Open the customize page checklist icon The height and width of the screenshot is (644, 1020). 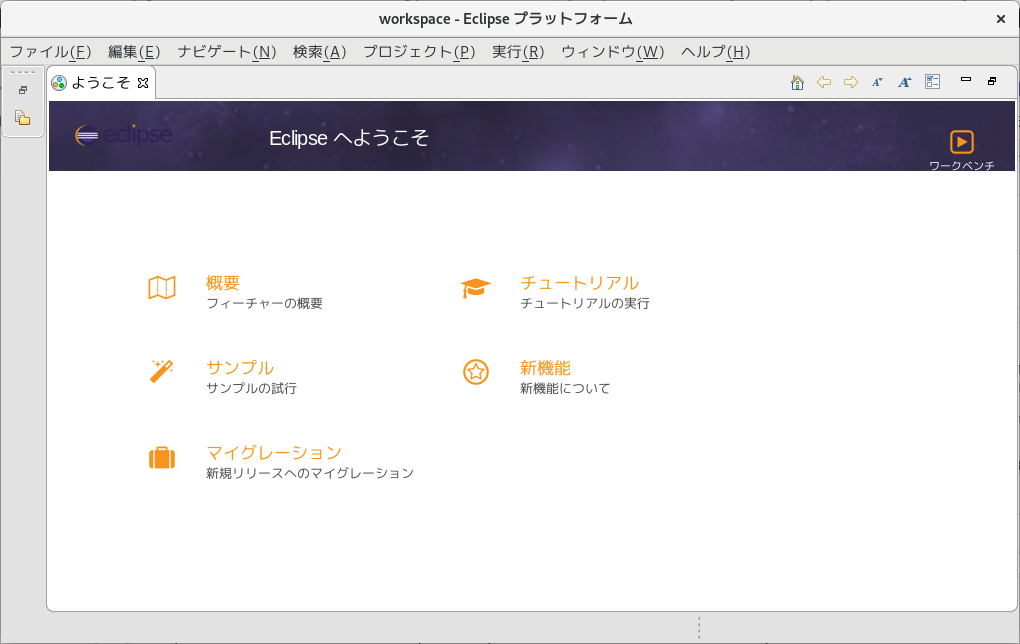tap(933, 82)
